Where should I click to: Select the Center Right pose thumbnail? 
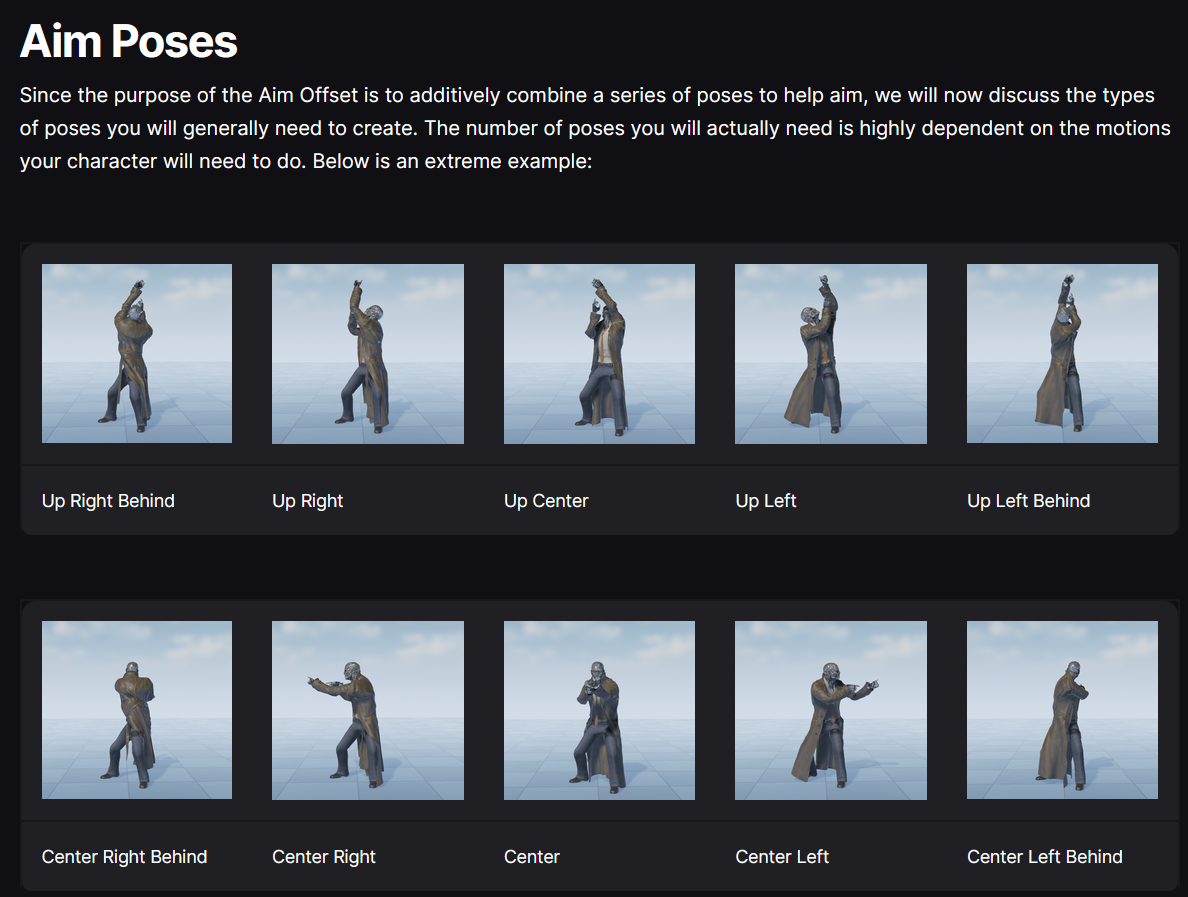click(368, 710)
